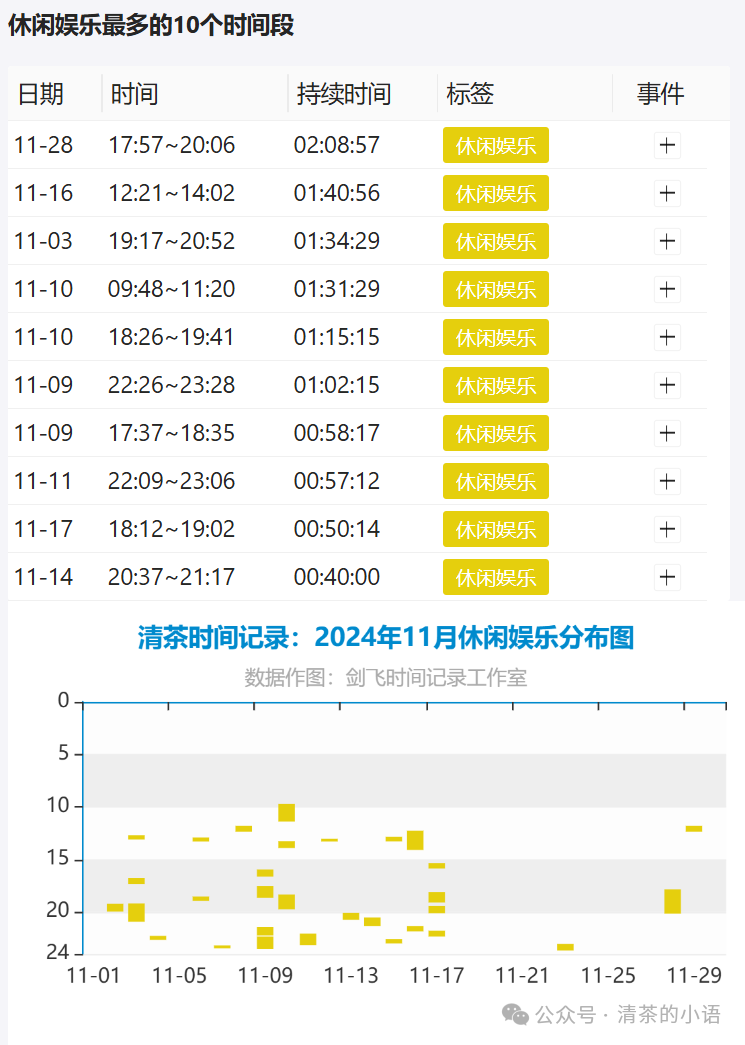Click the yellow block at hour 10 near 11-10
This screenshot has height=1045, width=745.
287,812
